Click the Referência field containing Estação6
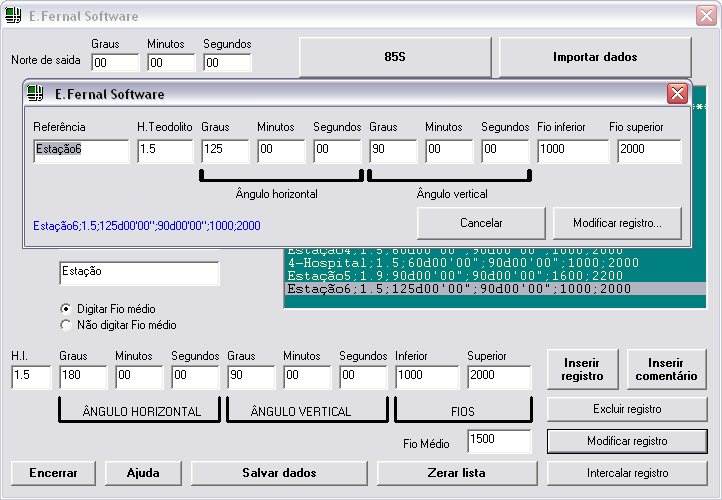722x500 pixels. tap(80, 151)
